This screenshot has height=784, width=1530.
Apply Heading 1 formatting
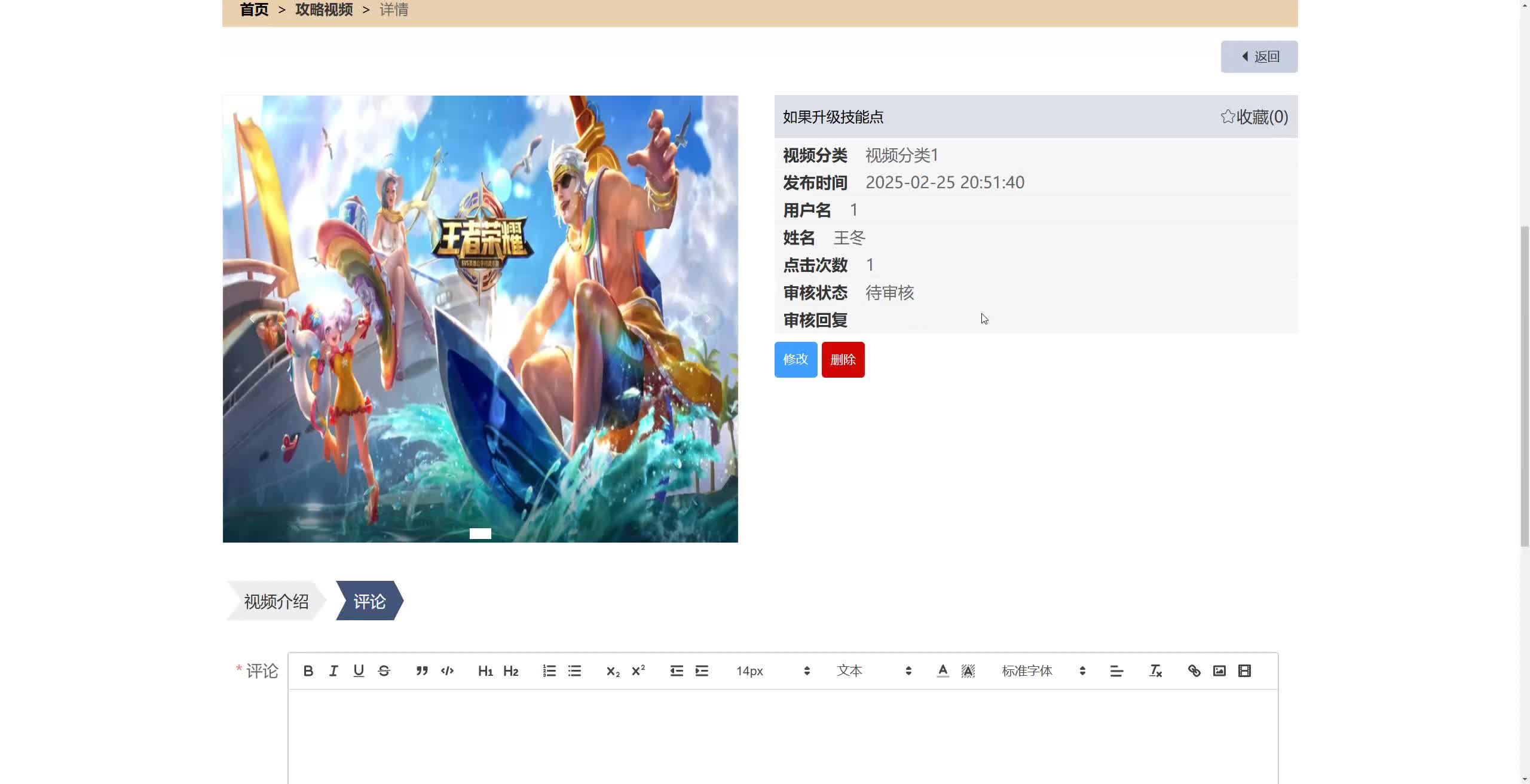click(485, 670)
